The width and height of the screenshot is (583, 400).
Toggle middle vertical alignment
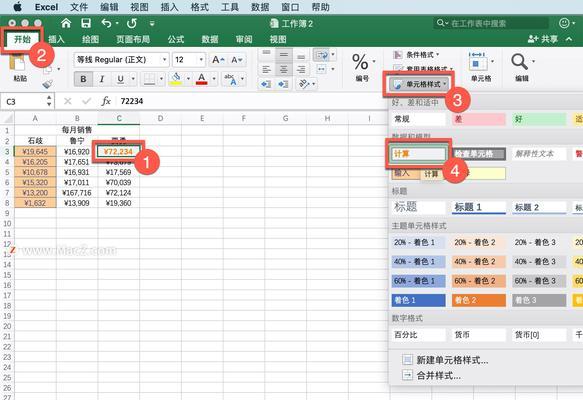pyautogui.click(x=284, y=55)
